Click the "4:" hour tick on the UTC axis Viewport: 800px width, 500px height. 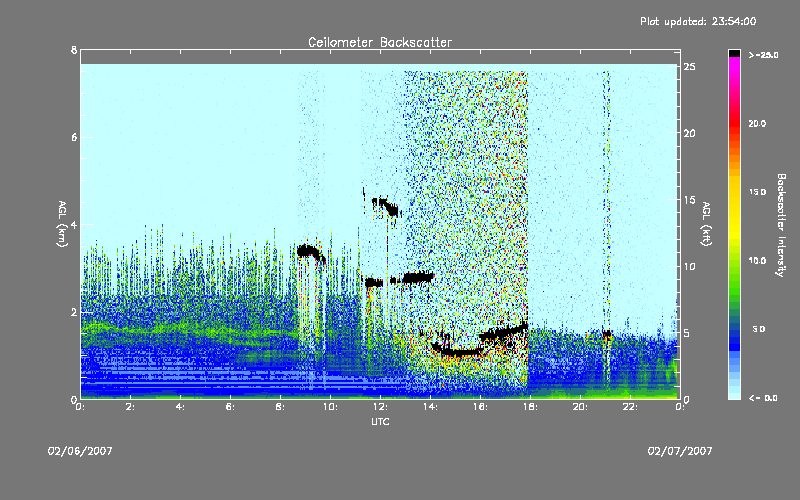(181, 407)
